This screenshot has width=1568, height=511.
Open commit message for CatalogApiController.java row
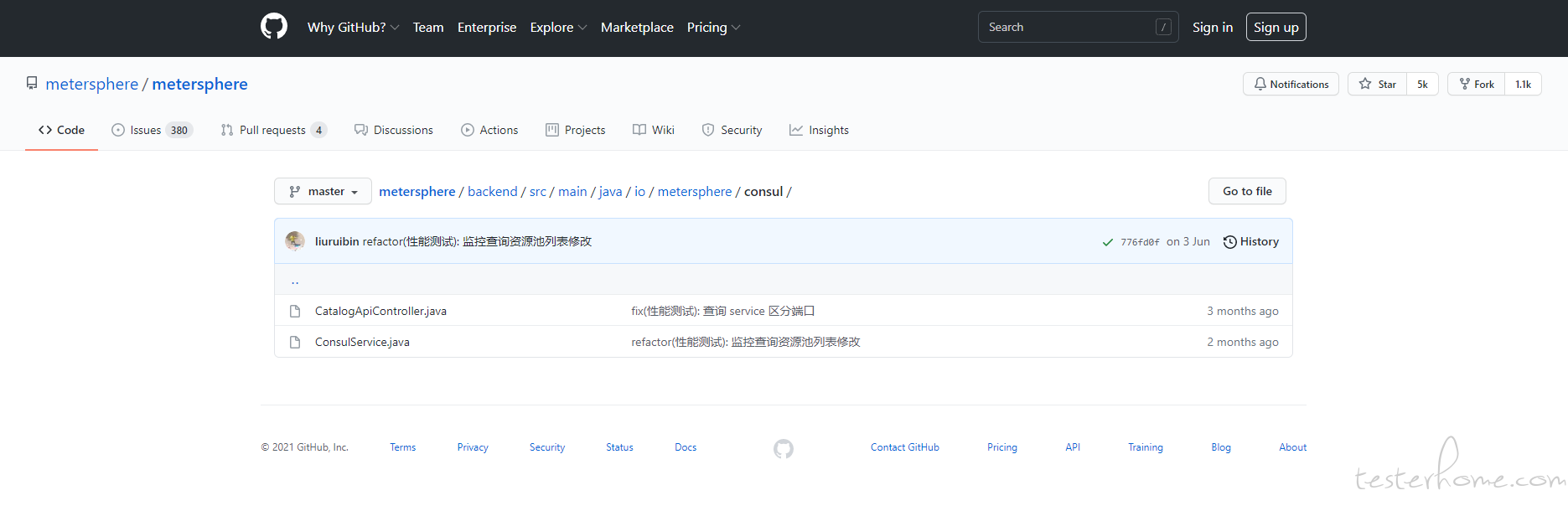pyautogui.click(x=723, y=311)
